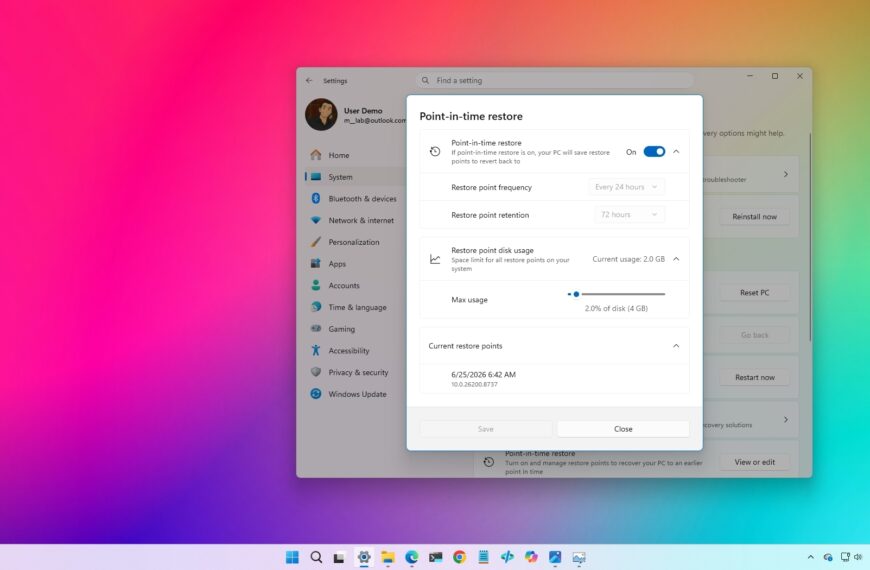
Task: Open the Restore point retention dropdown
Action: coord(629,214)
